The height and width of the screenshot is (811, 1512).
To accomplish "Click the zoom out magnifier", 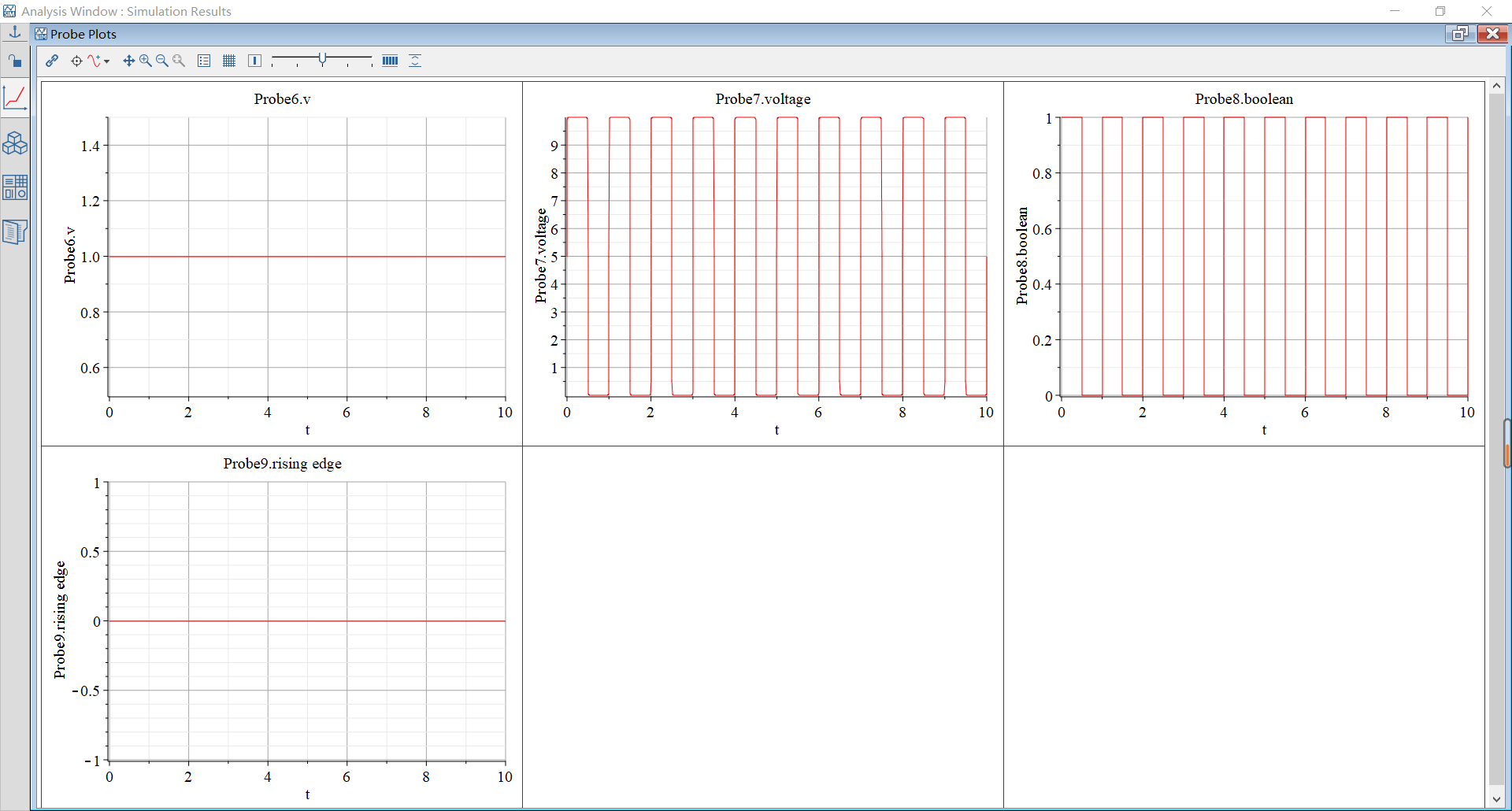I will [x=162, y=61].
